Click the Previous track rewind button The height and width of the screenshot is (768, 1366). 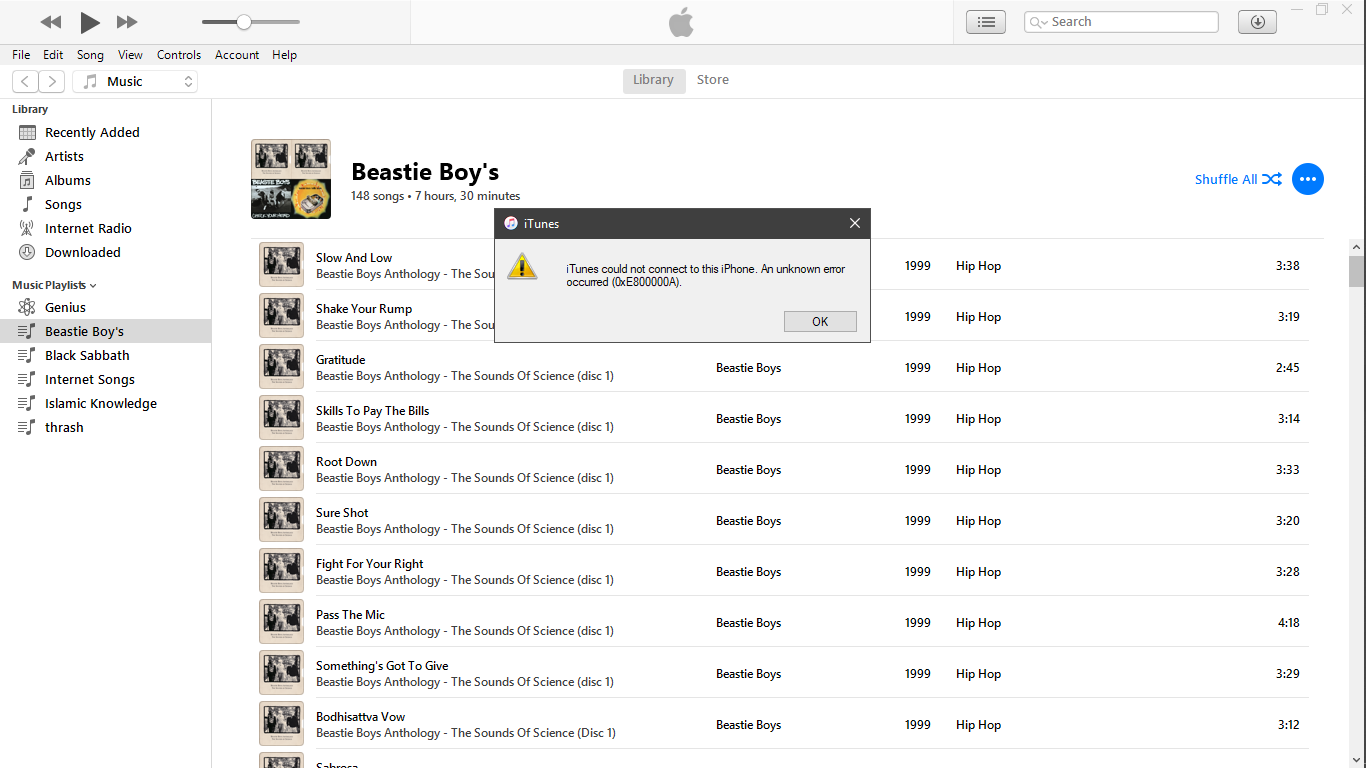tap(51, 22)
